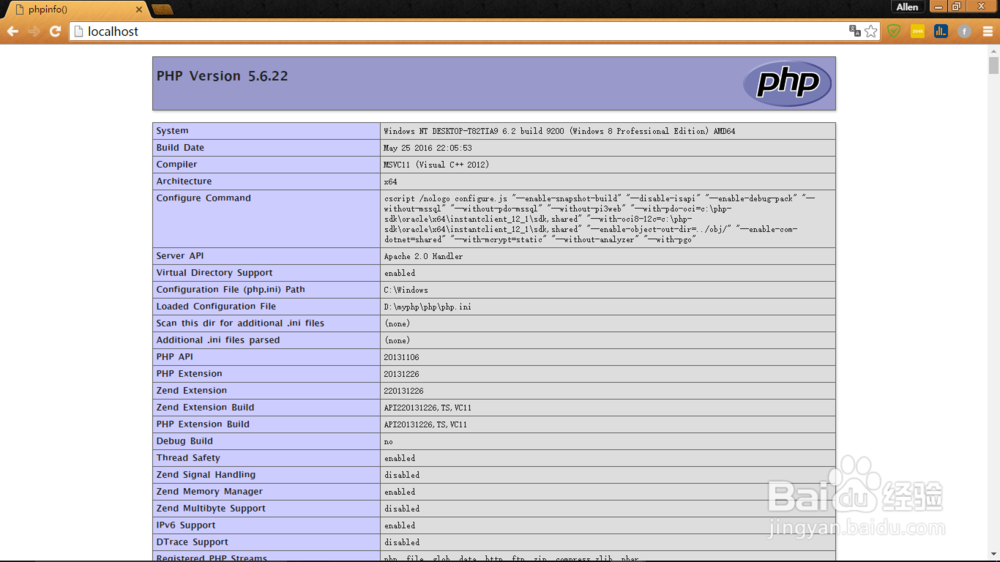
Task: Click Virtual Directory Support label
Action: pyautogui.click(x=214, y=272)
